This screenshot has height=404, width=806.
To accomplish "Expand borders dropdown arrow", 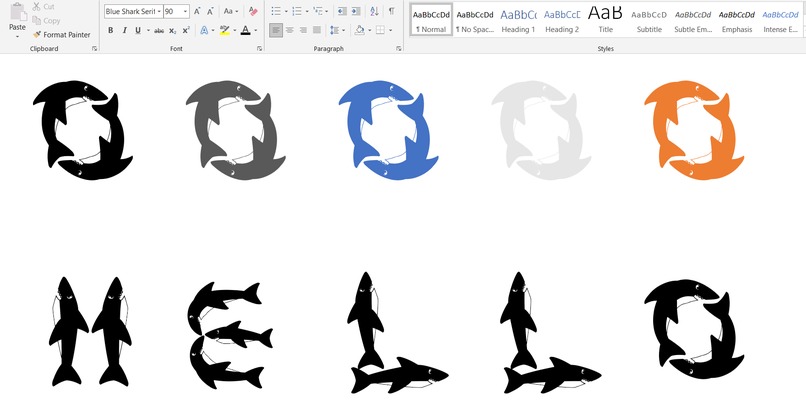I will pyautogui.click(x=391, y=31).
